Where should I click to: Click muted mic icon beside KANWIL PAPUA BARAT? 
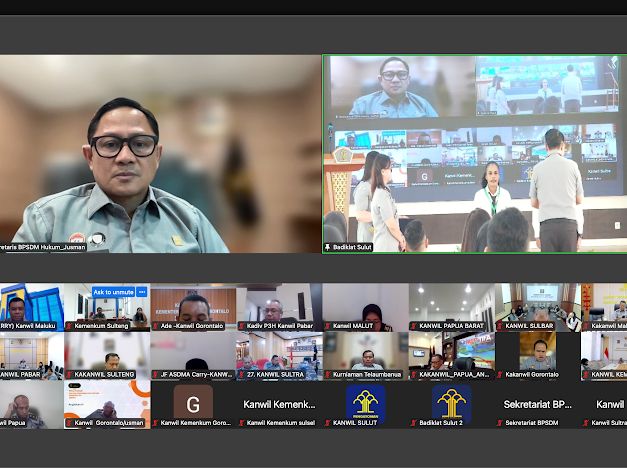point(413,326)
